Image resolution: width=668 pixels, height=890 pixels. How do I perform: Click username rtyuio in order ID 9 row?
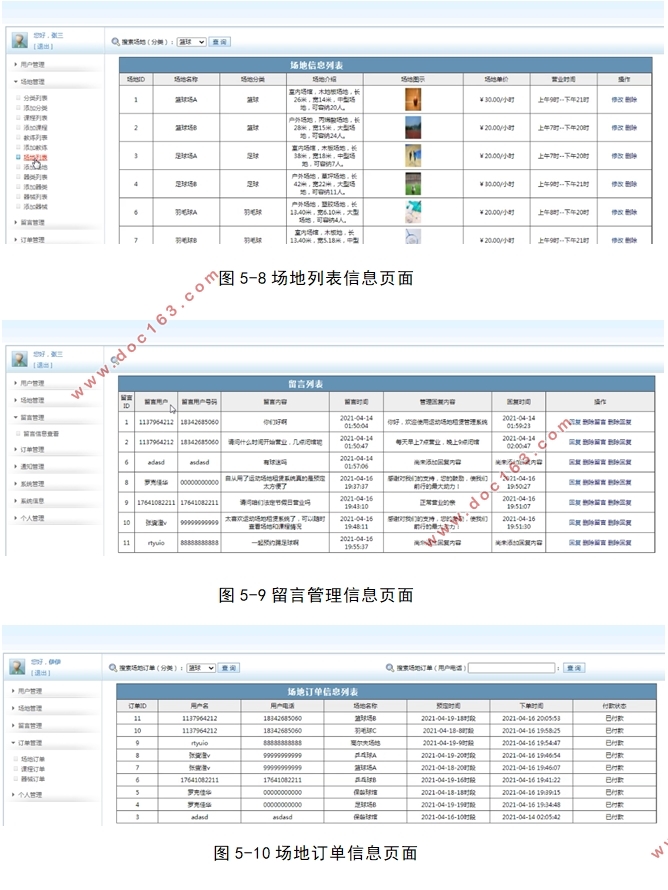199,743
